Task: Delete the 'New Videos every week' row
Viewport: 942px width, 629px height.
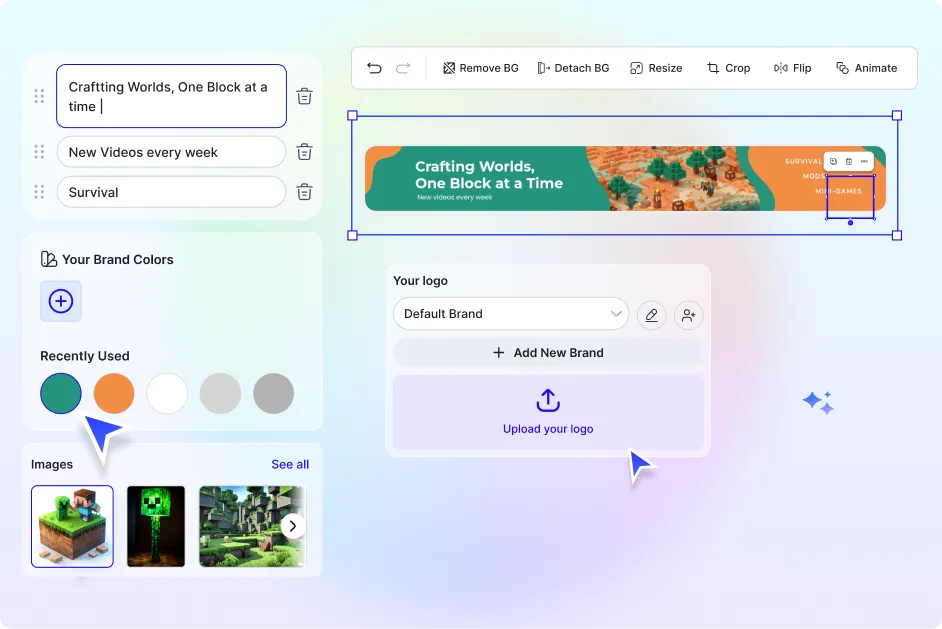Action: pyautogui.click(x=305, y=152)
